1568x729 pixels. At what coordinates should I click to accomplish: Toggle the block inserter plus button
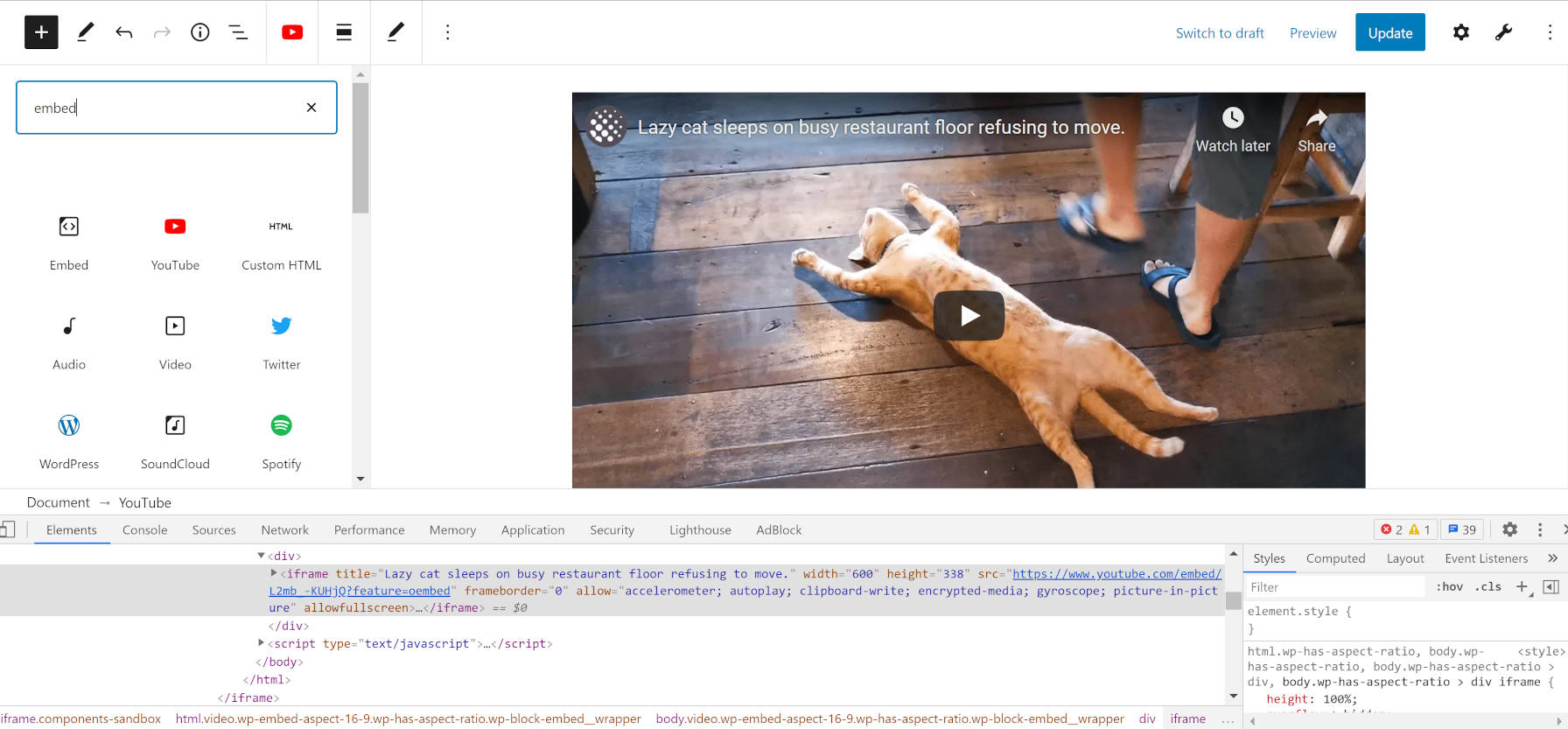(41, 32)
